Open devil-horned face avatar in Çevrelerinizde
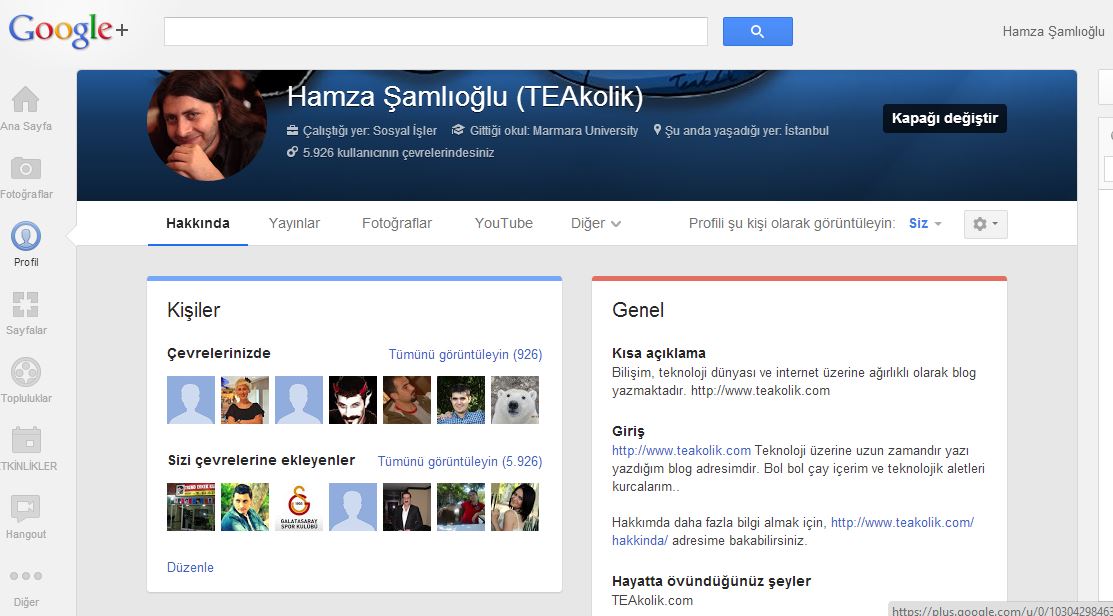 pyautogui.click(x=353, y=400)
